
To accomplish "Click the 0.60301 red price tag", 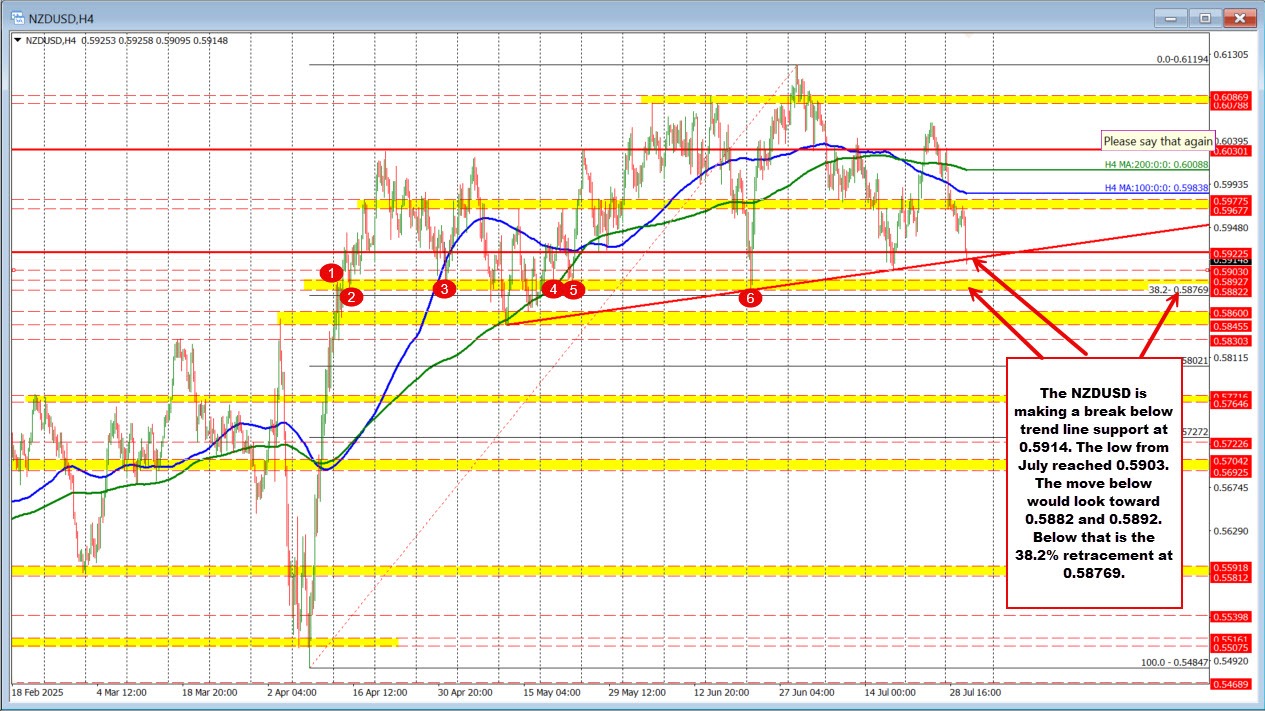I will pos(1230,151).
